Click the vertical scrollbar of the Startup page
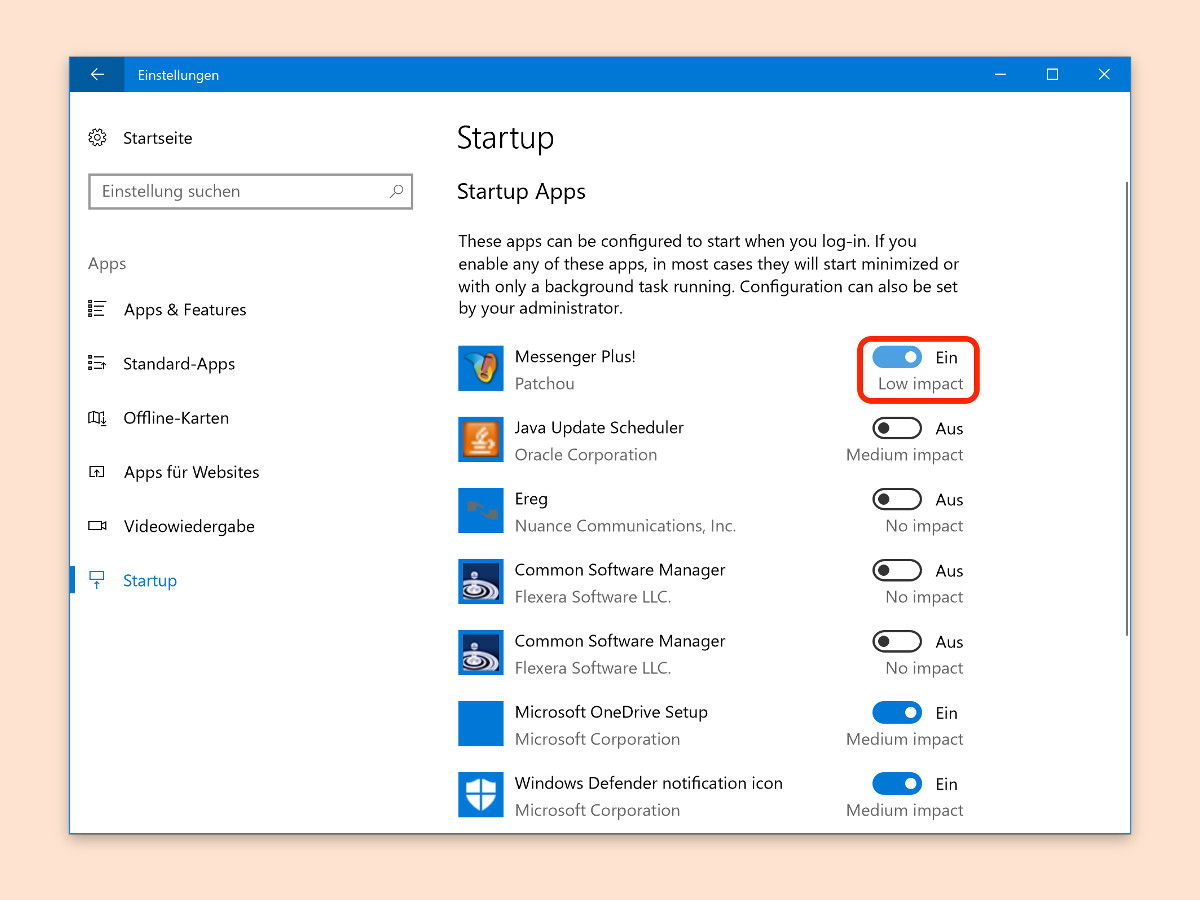 point(1126,408)
